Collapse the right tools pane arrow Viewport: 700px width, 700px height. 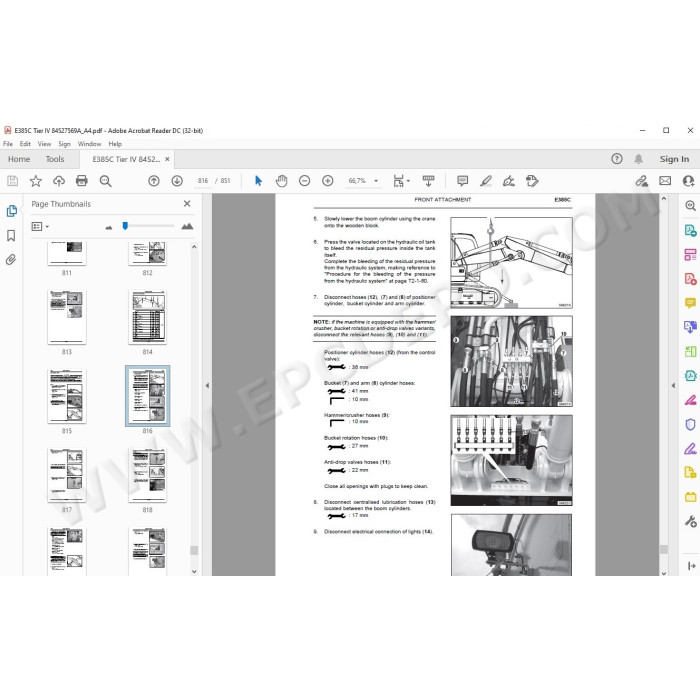(x=673, y=385)
